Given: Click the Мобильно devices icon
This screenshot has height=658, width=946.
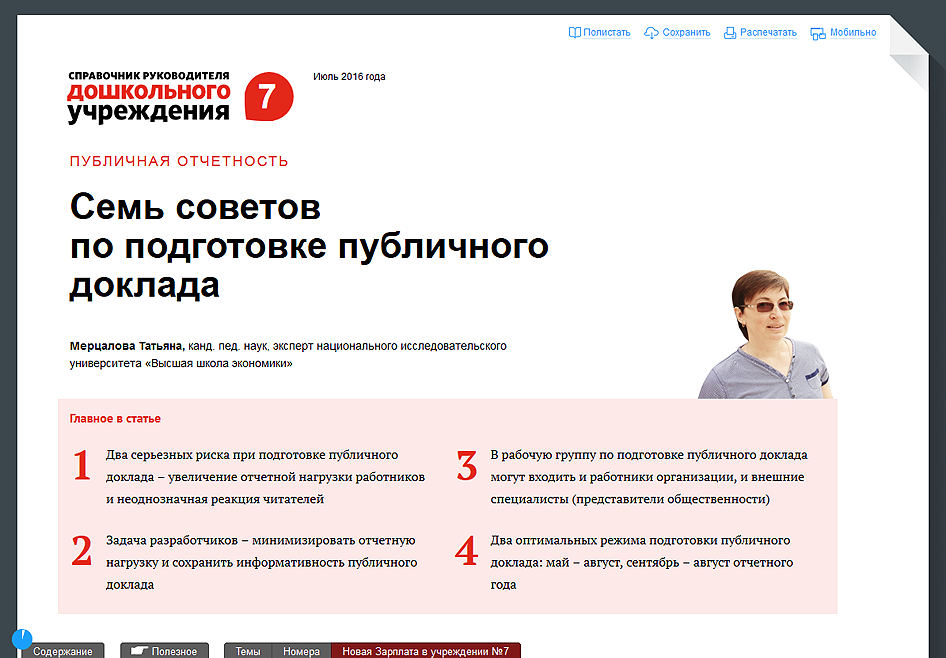Looking at the screenshot, I should (817, 34).
